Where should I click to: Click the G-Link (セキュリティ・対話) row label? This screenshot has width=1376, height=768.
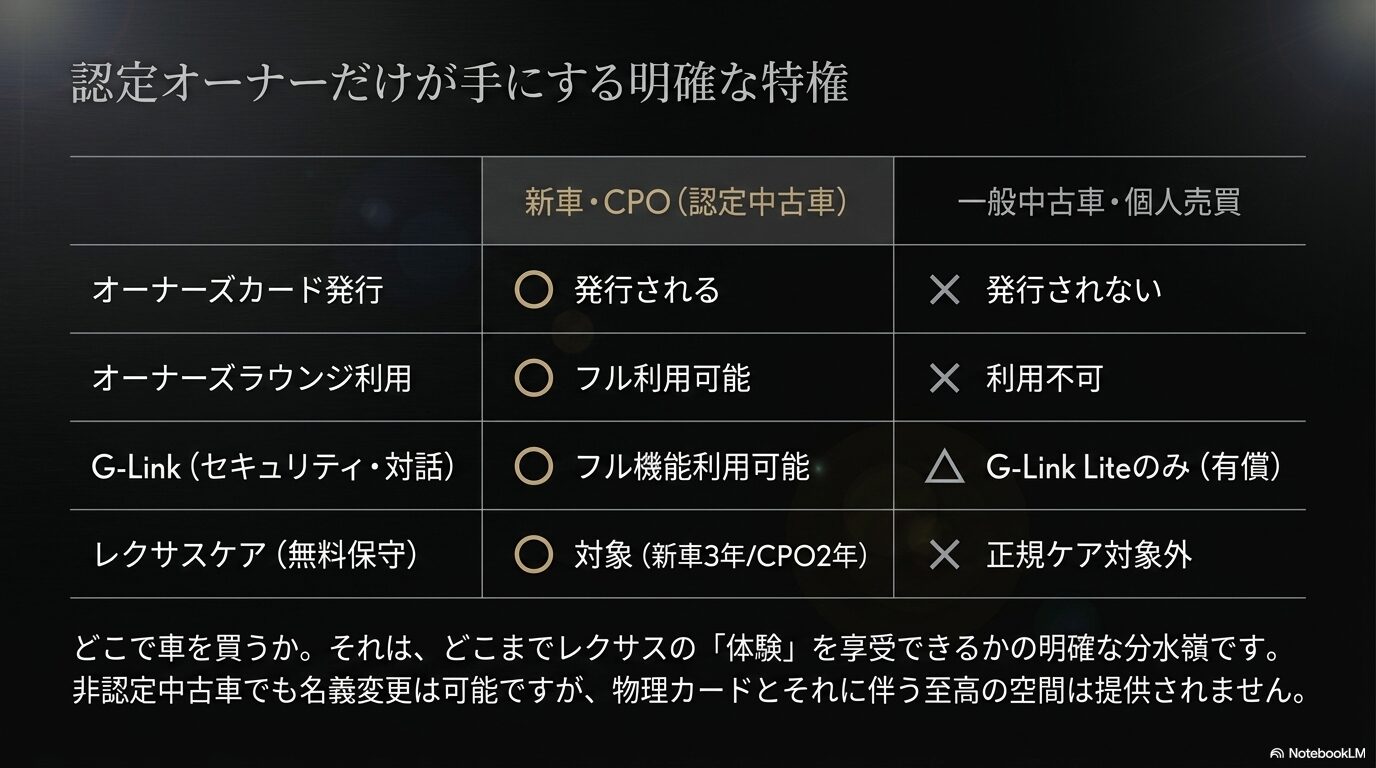273,466
